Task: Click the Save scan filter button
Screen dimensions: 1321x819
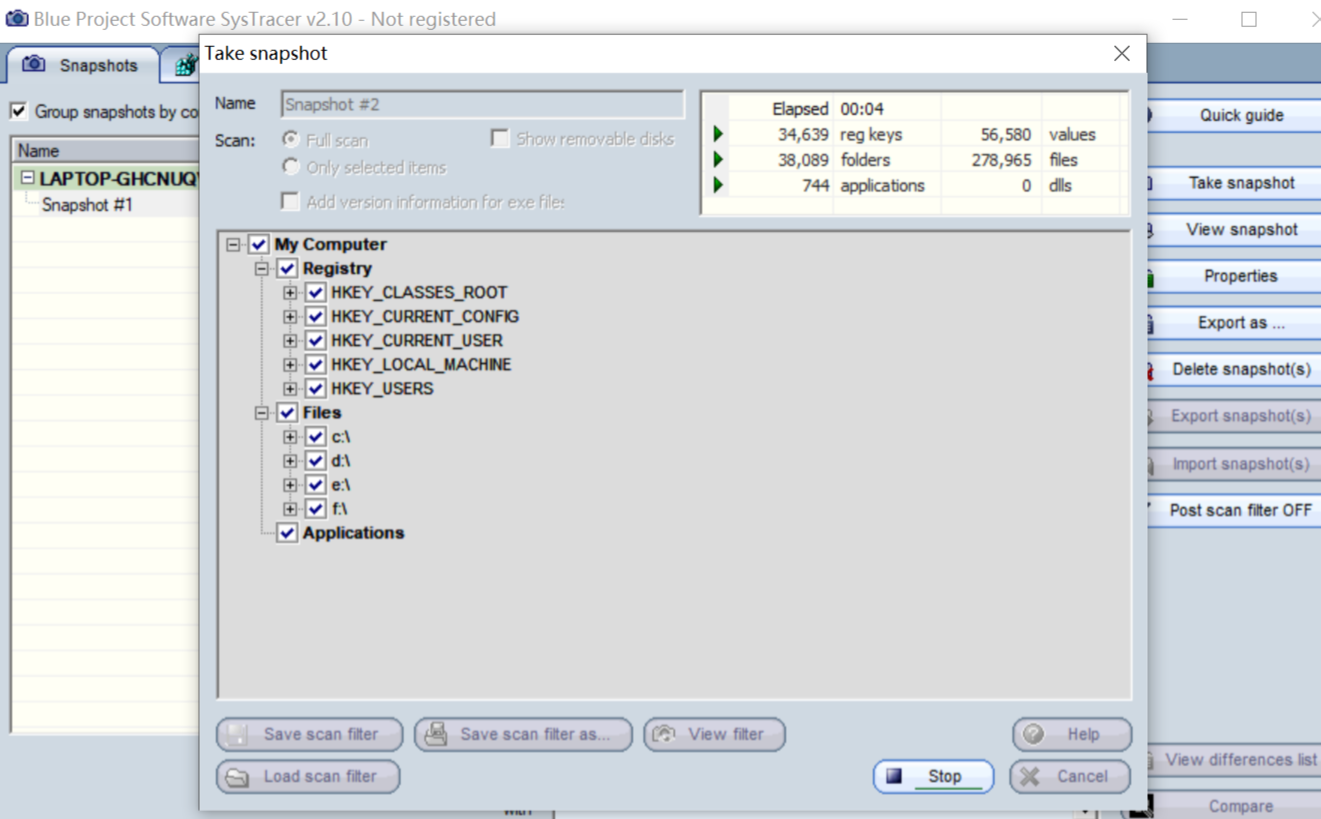Action: point(310,734)
